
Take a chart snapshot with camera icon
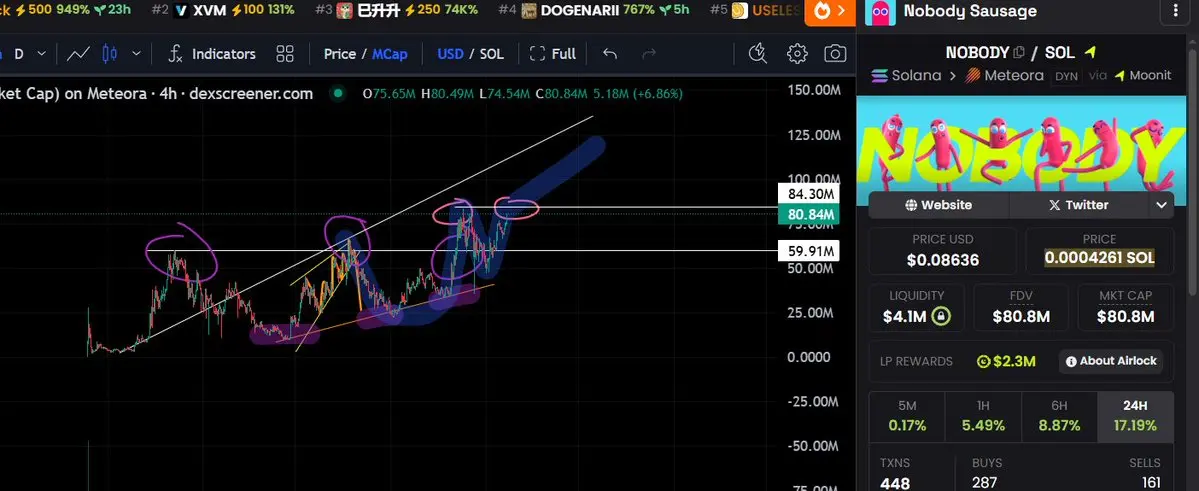[835, 54]
